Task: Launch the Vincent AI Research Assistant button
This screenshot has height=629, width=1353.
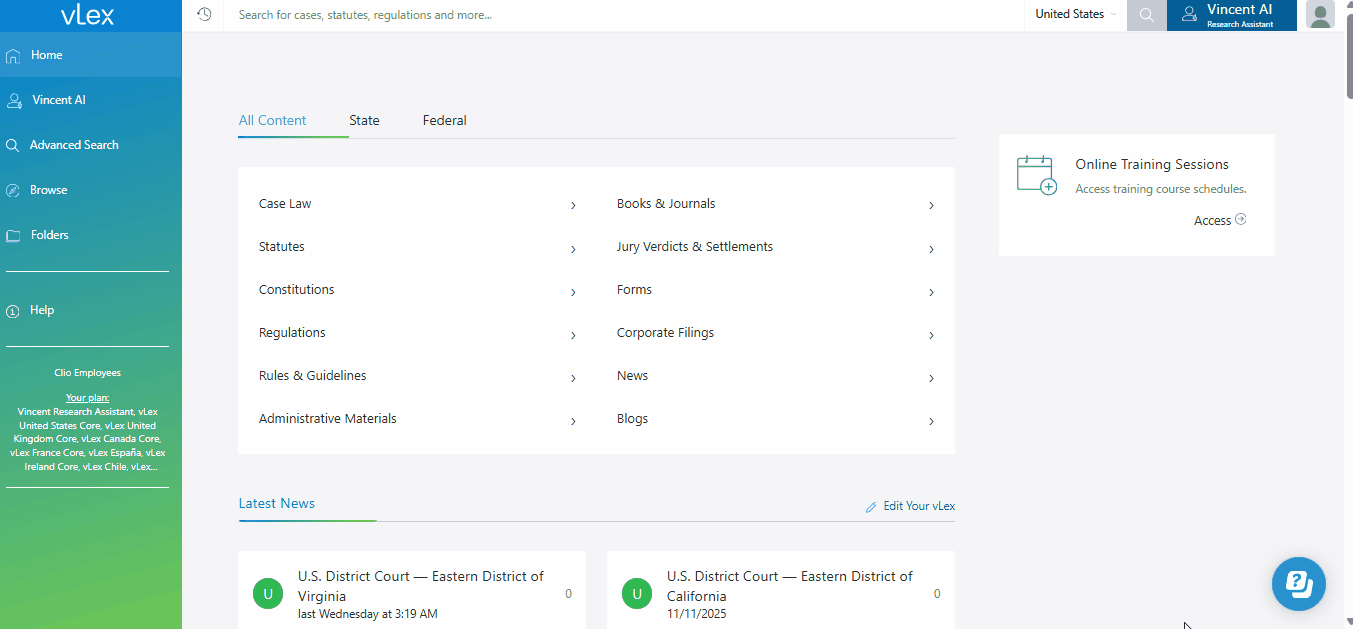Action: [1231, 15]
